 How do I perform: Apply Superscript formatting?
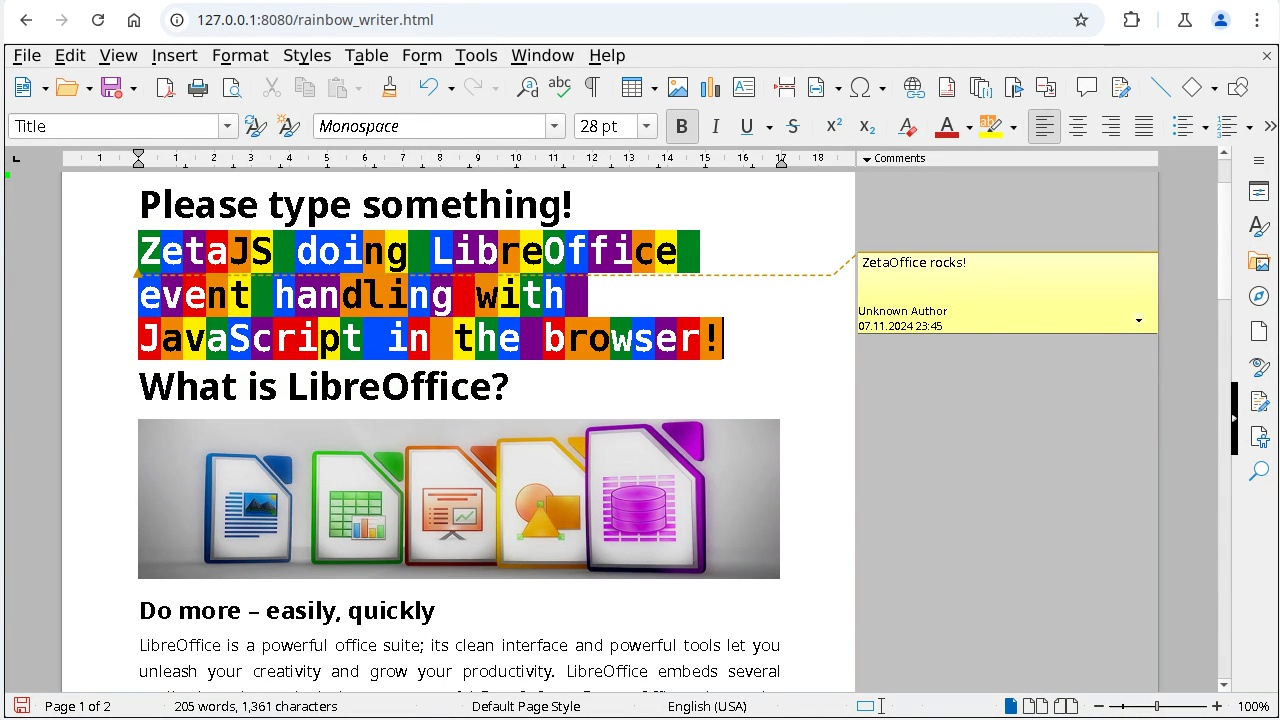coord(833,126)
